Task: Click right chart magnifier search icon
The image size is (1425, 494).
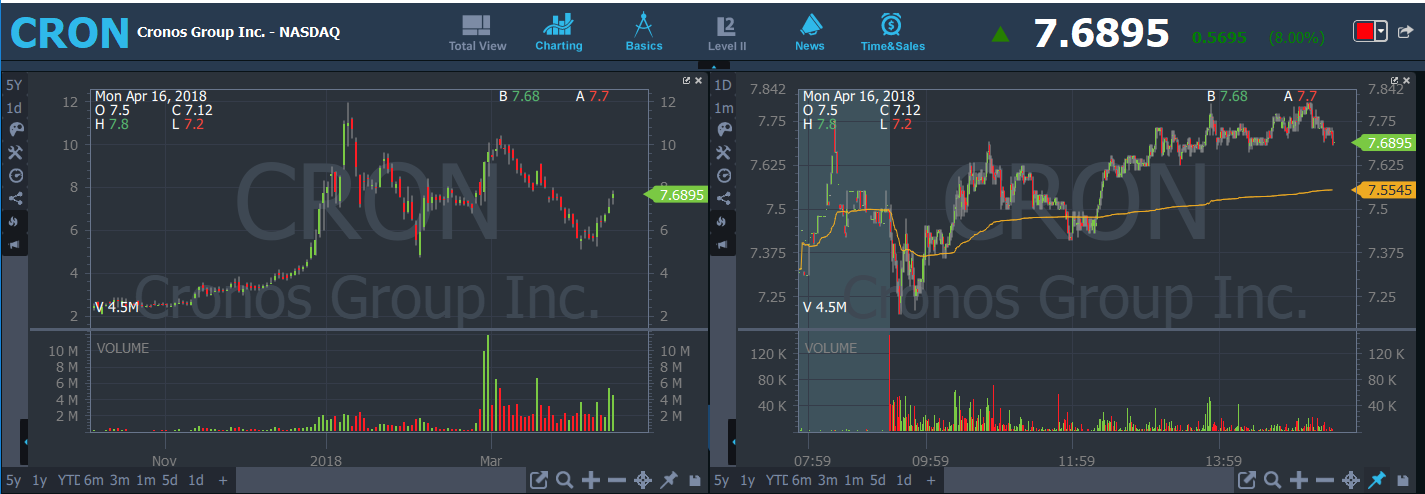Action: [x=1273, y=480]
